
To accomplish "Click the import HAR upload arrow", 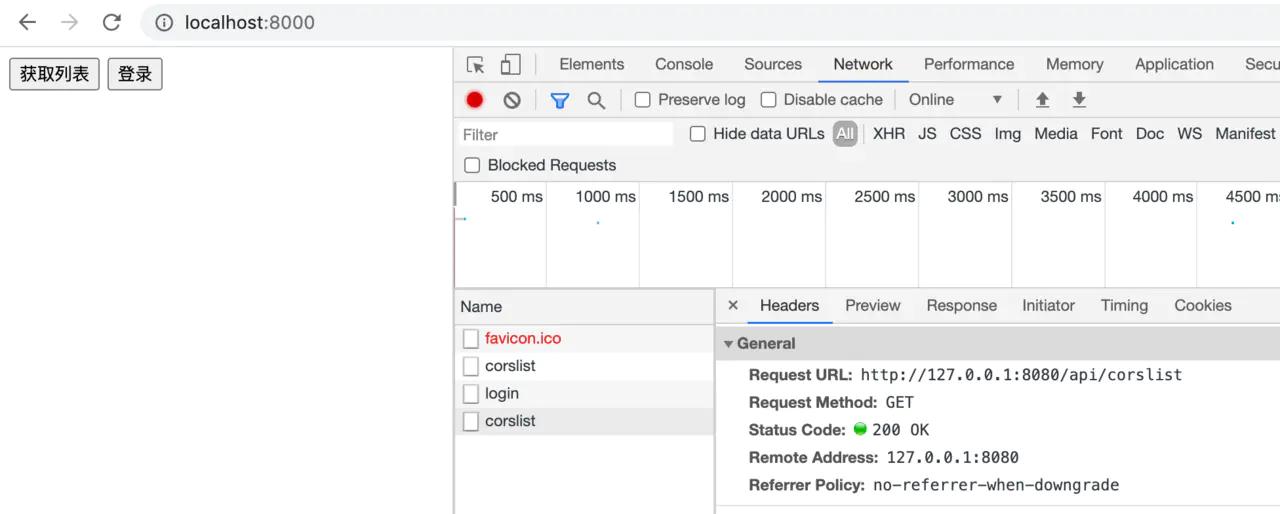I will tap(1042, 100).
